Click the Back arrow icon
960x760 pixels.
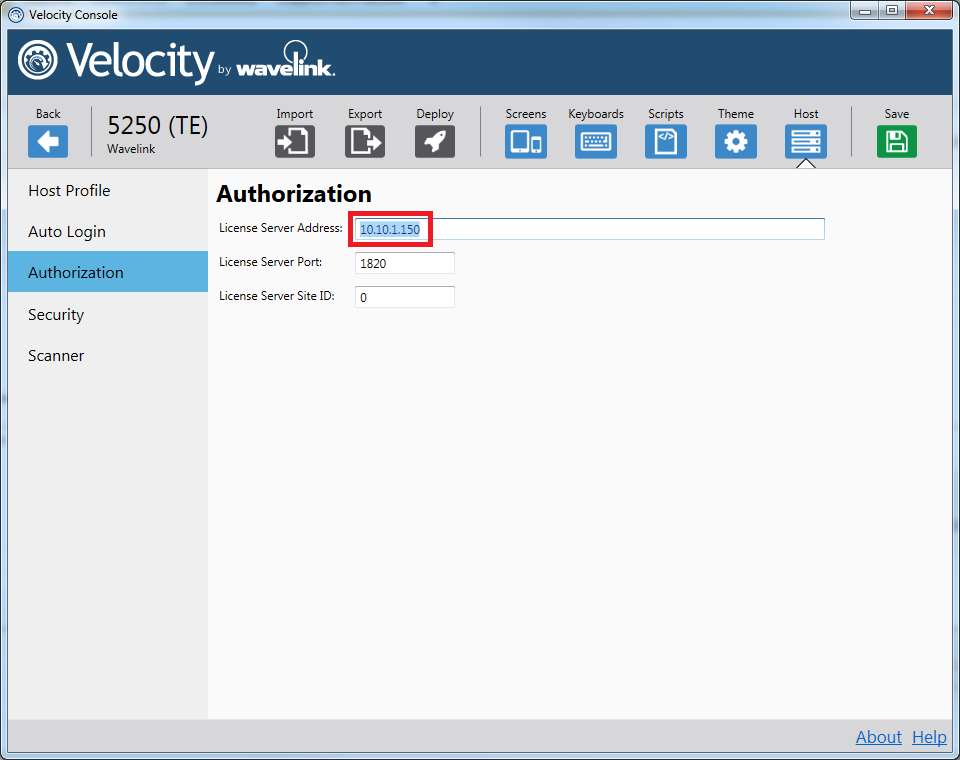click(47, 141)
